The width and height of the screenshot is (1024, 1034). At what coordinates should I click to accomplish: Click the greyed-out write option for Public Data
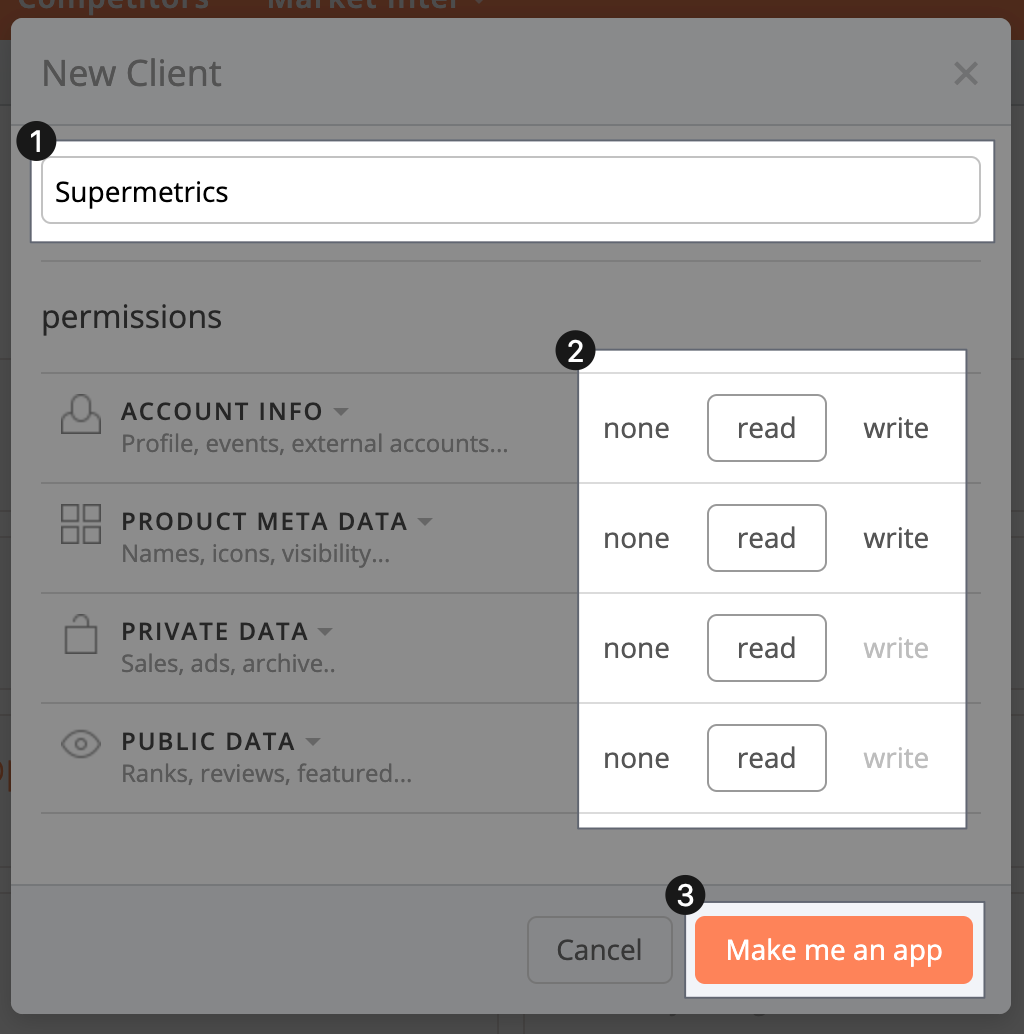[x=895, y=759]
